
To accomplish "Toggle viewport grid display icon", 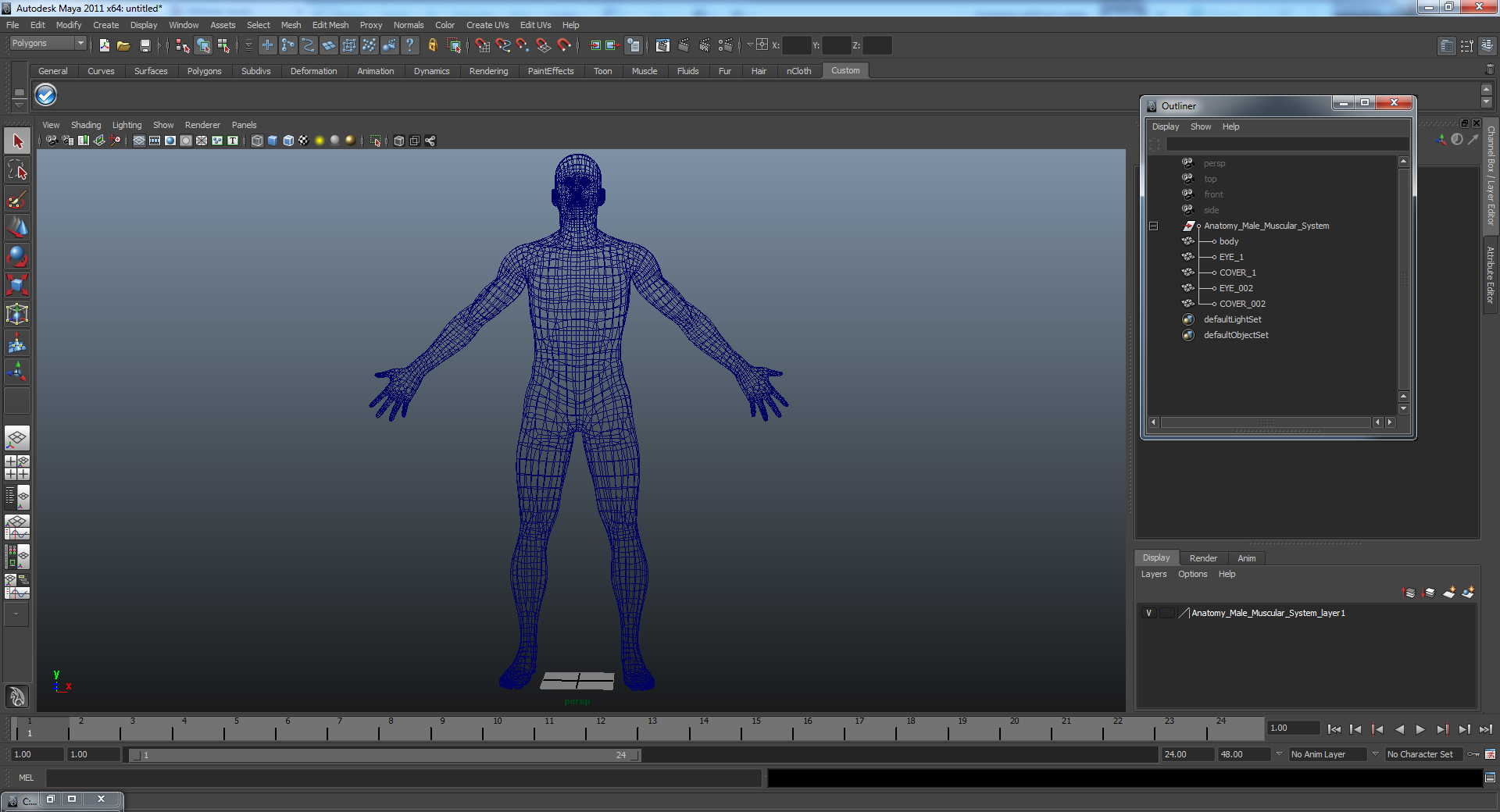I will tap(139, 141).
